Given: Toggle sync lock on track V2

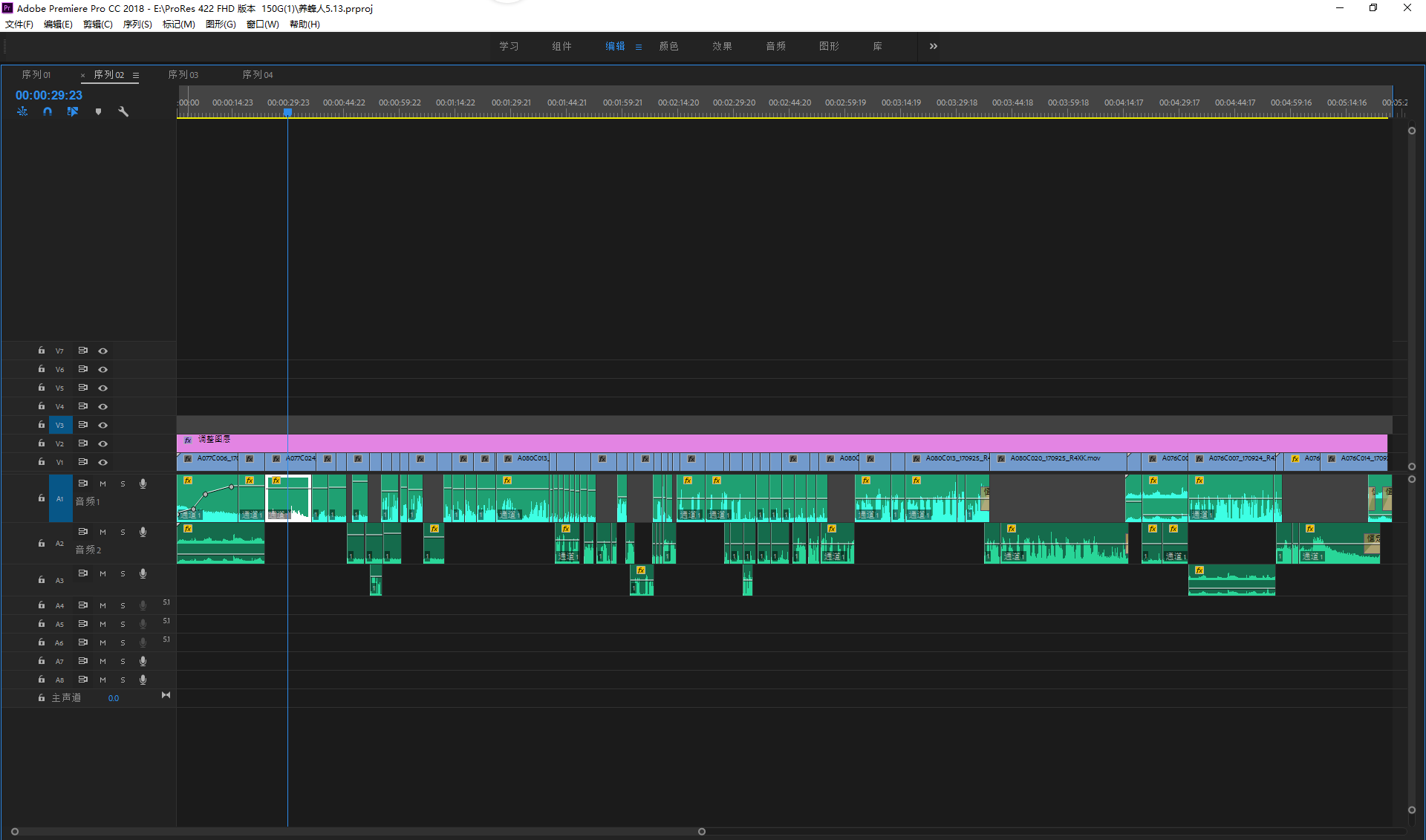Looking at the screenshot, I should click(x=83, y=443).
